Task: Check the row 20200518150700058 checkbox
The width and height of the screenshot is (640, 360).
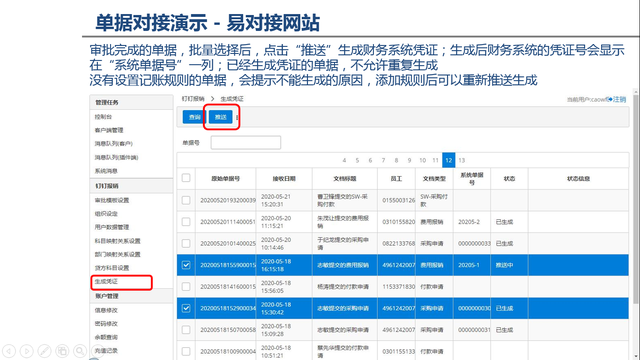Action: click(x=186, y=330)
